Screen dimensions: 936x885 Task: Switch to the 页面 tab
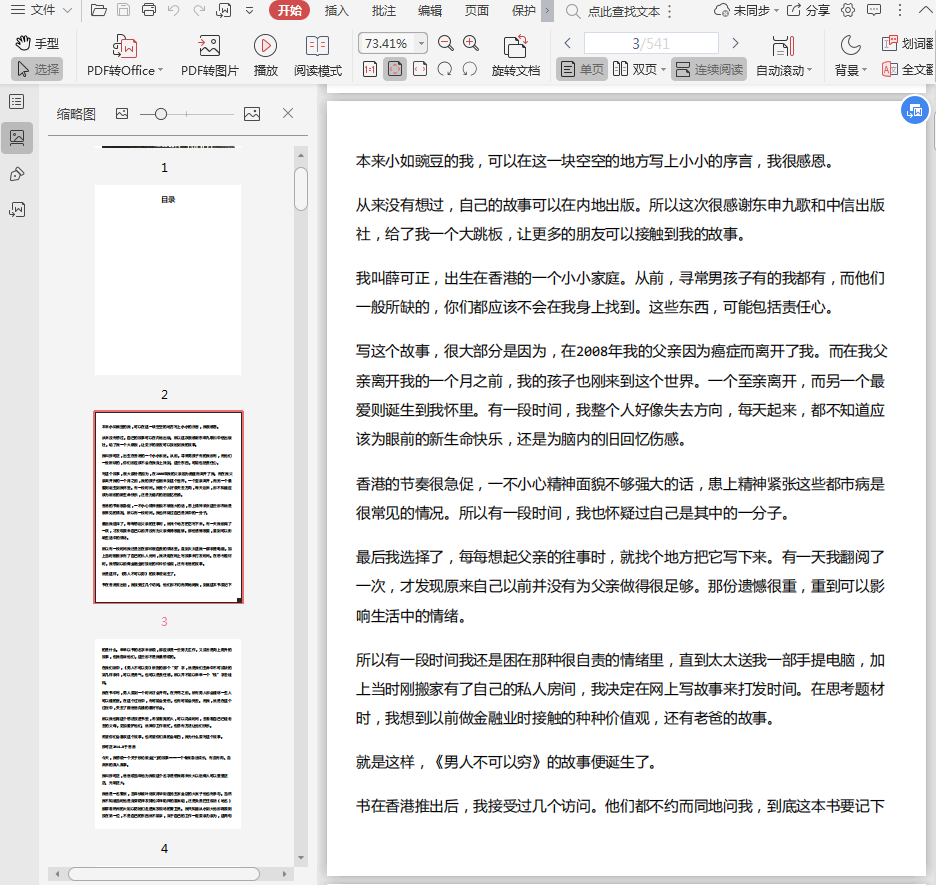tap(476, 11)
